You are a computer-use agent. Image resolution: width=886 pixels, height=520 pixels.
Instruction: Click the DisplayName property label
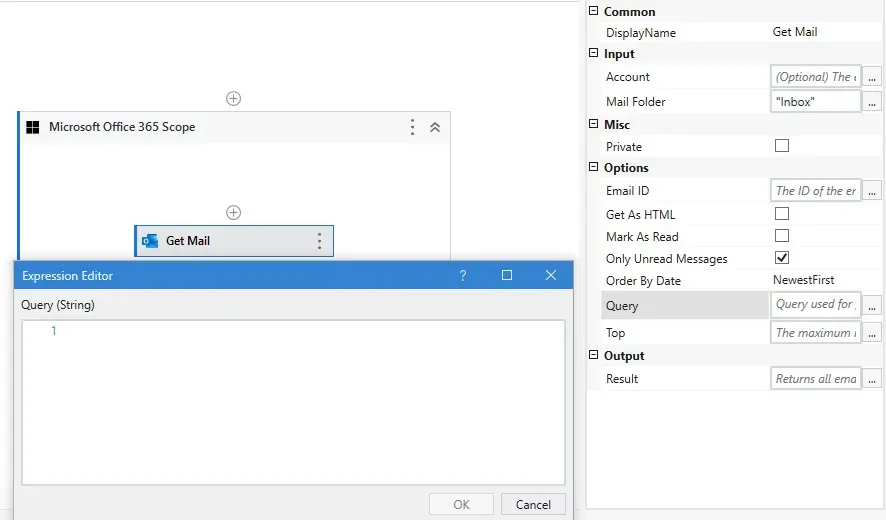(641, 33)
